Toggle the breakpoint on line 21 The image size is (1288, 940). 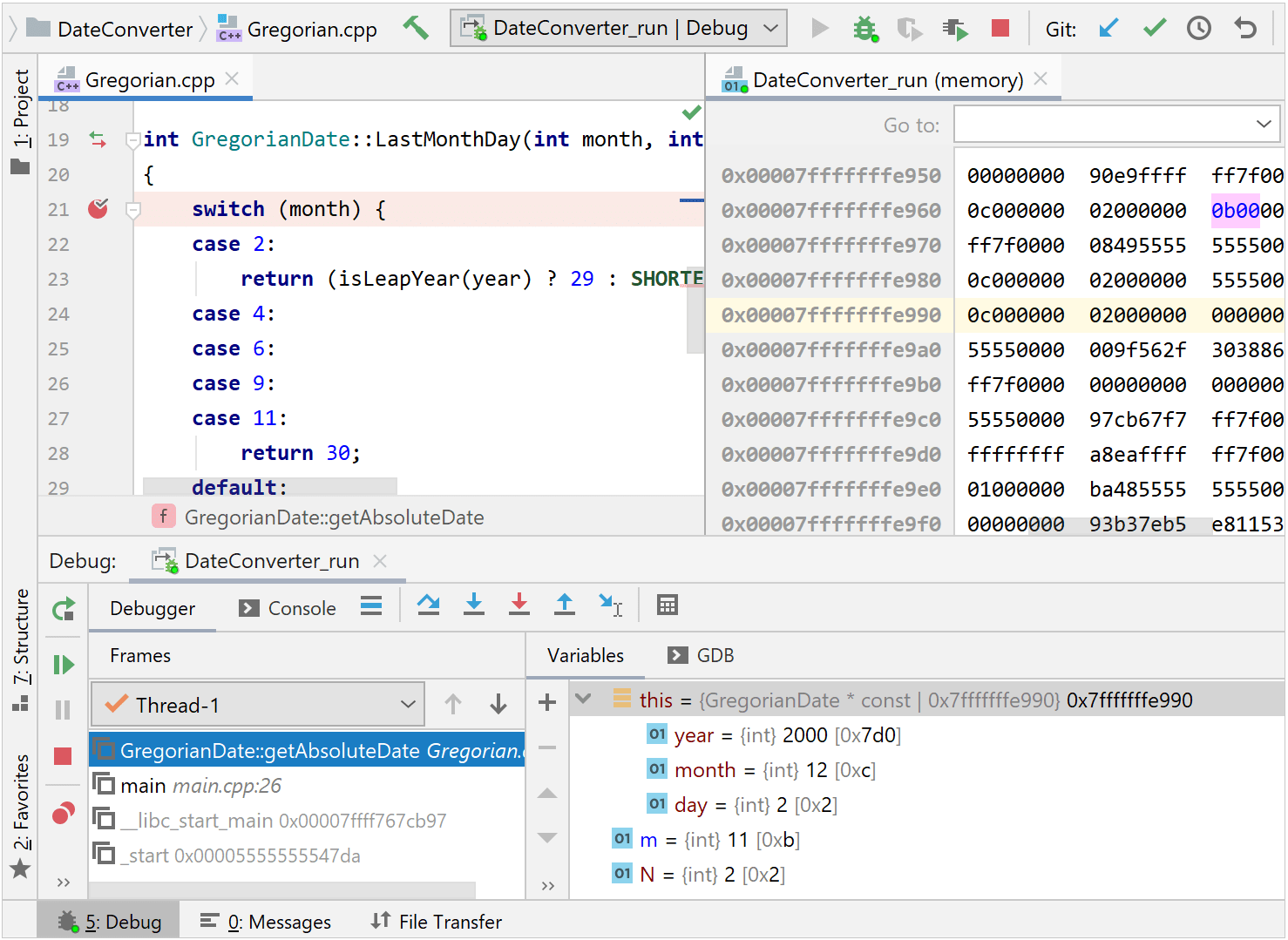click(98, 208)
